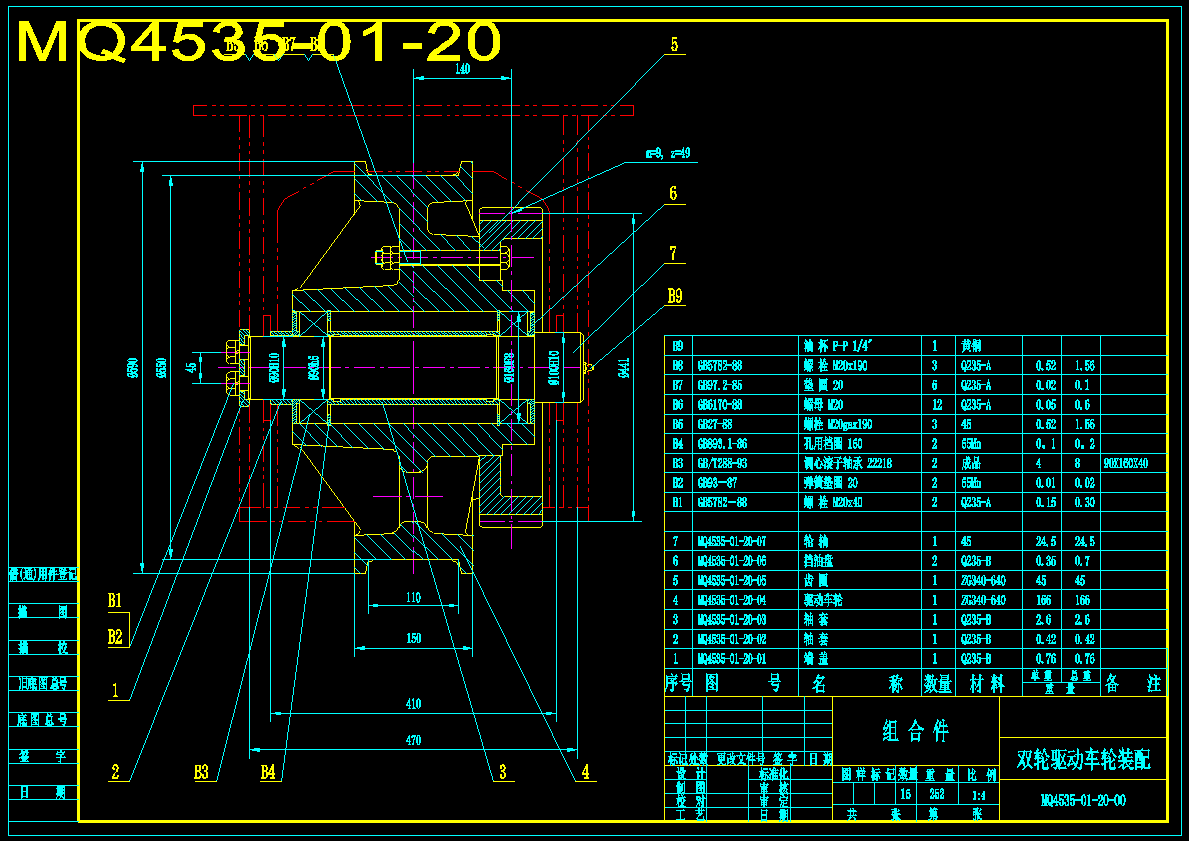Click callout number '7' right of drawing

[x=673, y=253]
